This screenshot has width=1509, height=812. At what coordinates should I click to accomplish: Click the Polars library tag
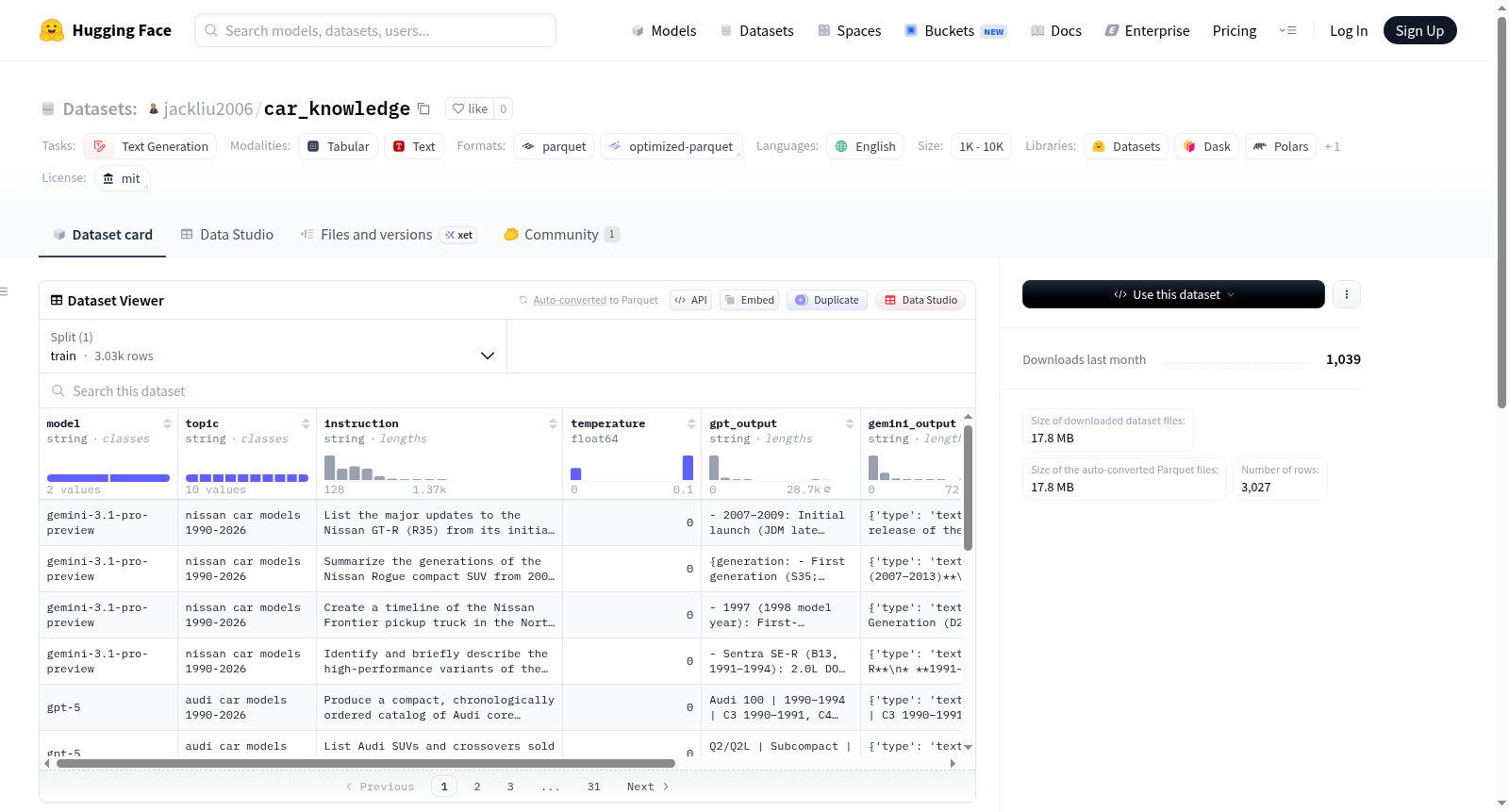1281,146
